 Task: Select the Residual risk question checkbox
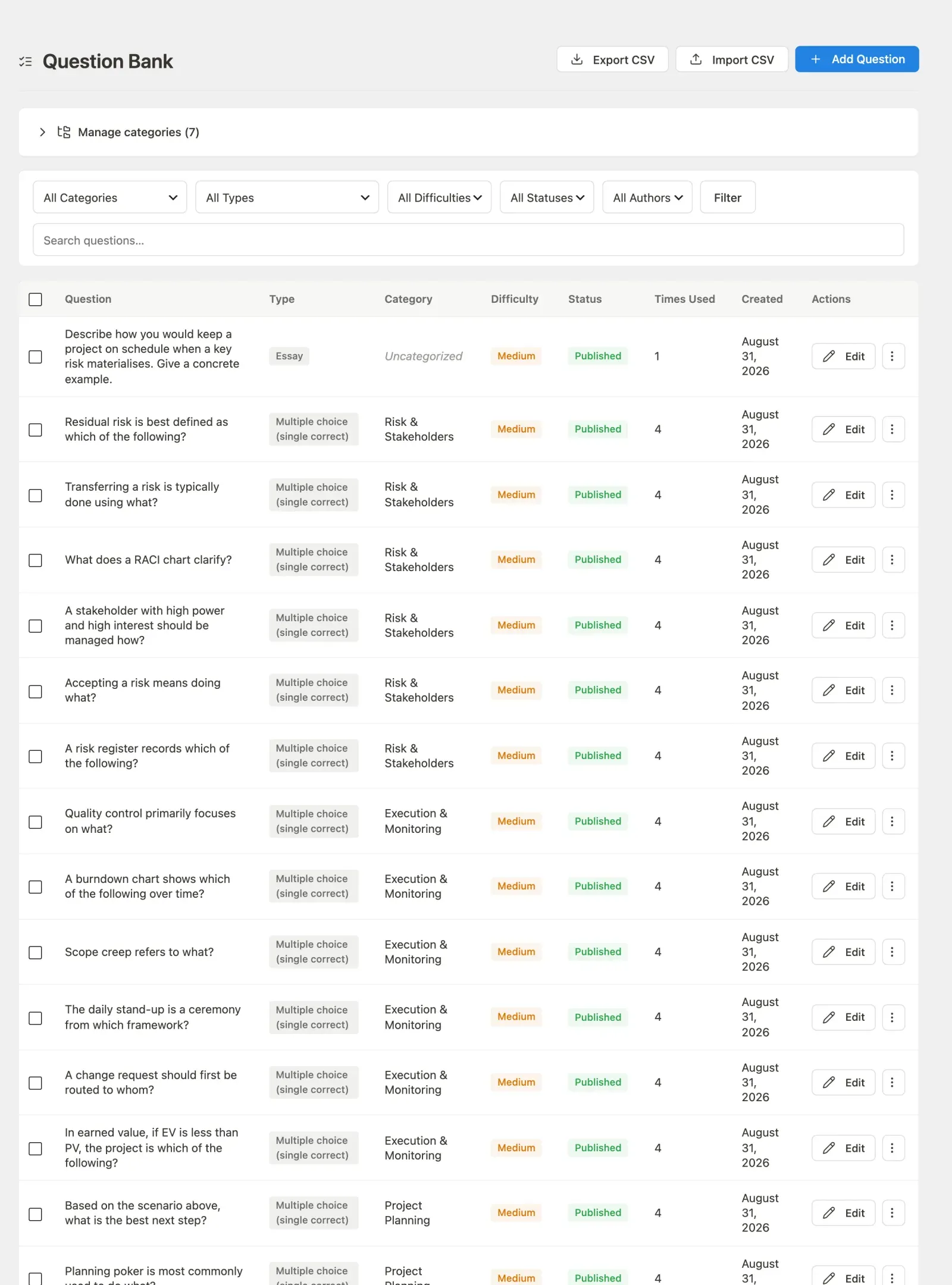point(36,430)
